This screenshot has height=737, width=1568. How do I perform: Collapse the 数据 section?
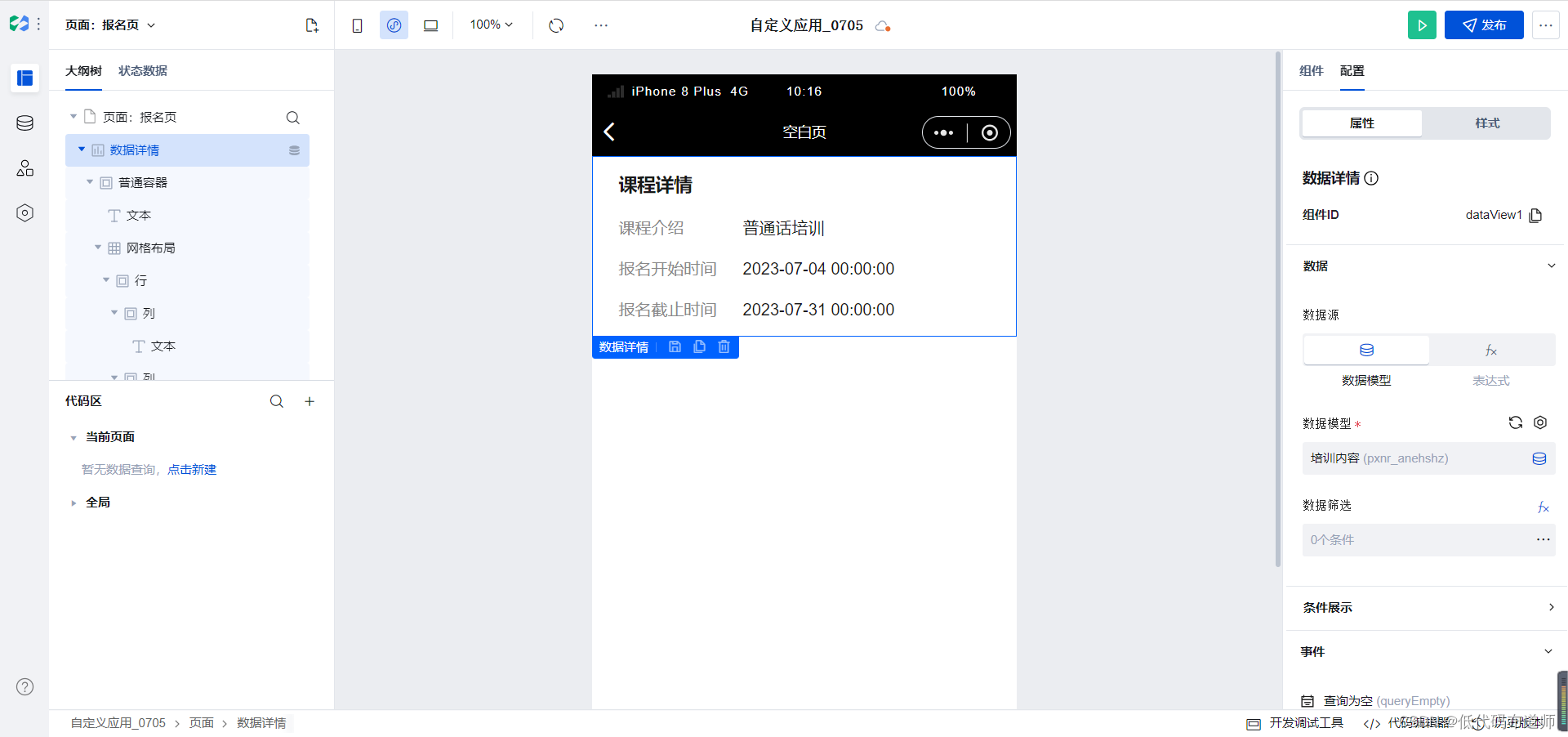[1551, 266]
